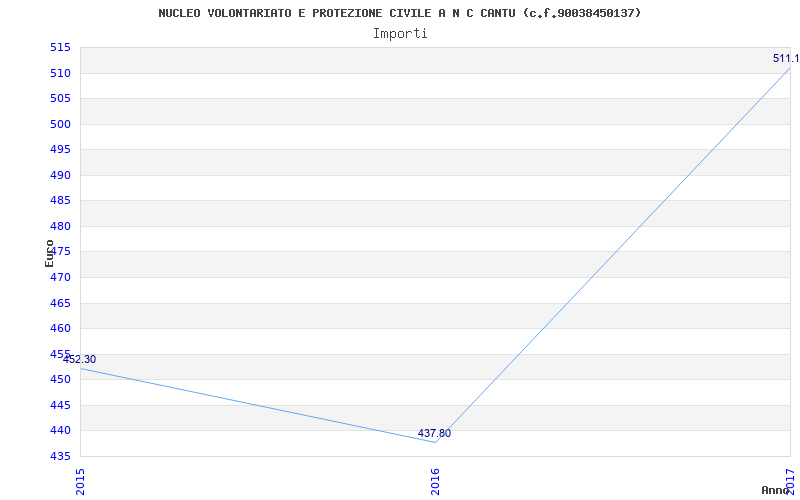
Task: Click the 485 y-axis tick label
Action: point(60,201)
